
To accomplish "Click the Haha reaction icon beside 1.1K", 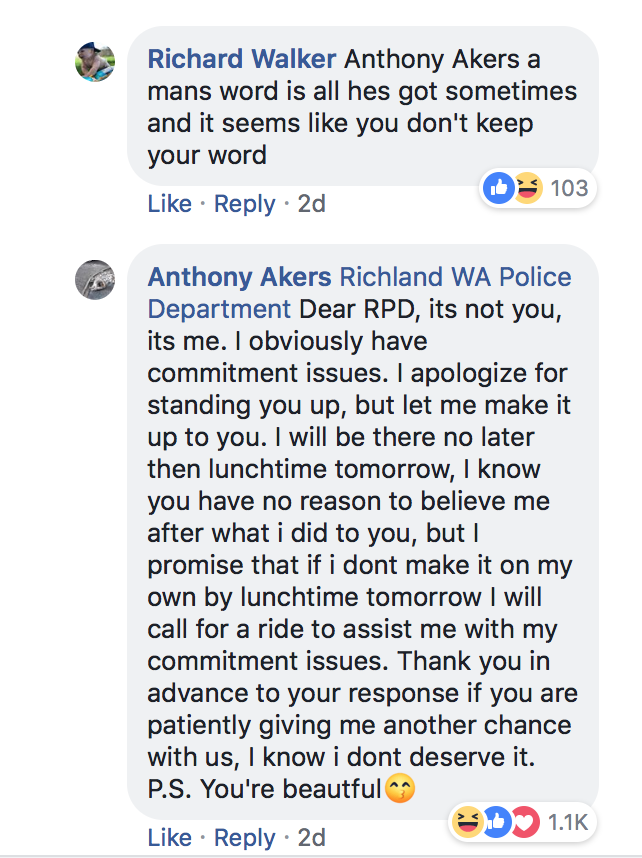I will coord(467,822).
